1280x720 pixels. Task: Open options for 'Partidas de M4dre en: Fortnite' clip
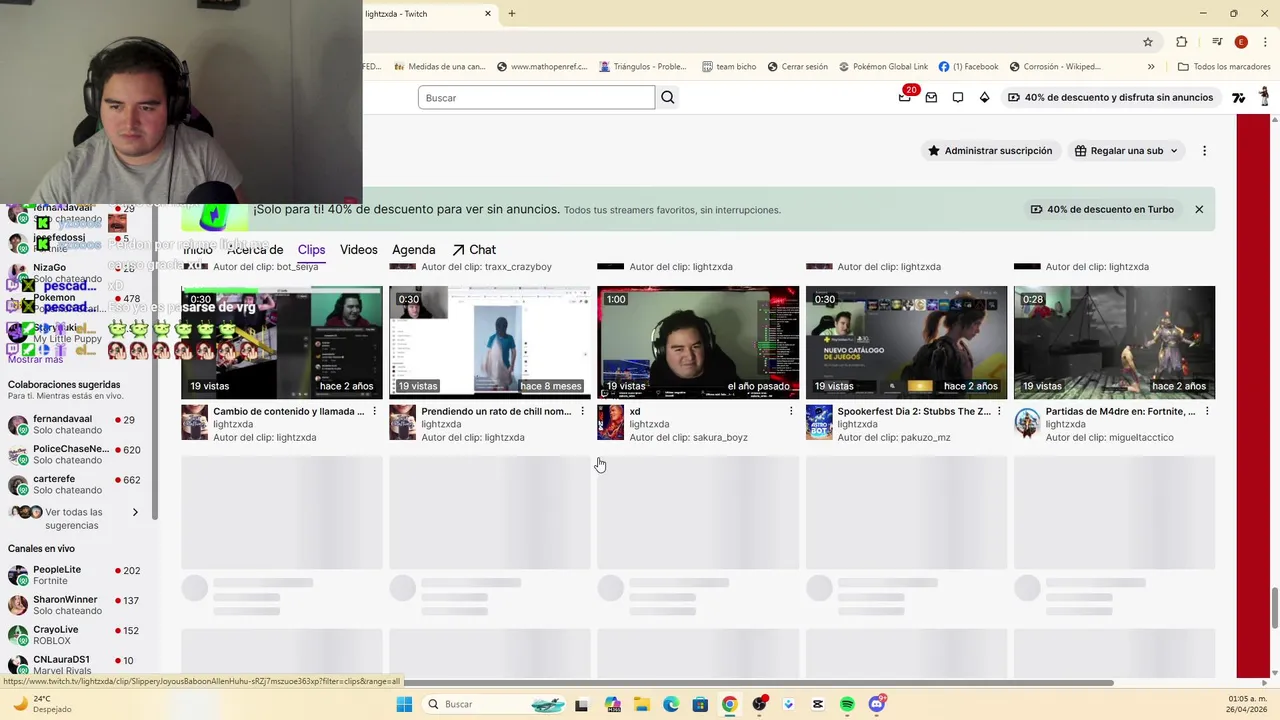pos(1207,411)
